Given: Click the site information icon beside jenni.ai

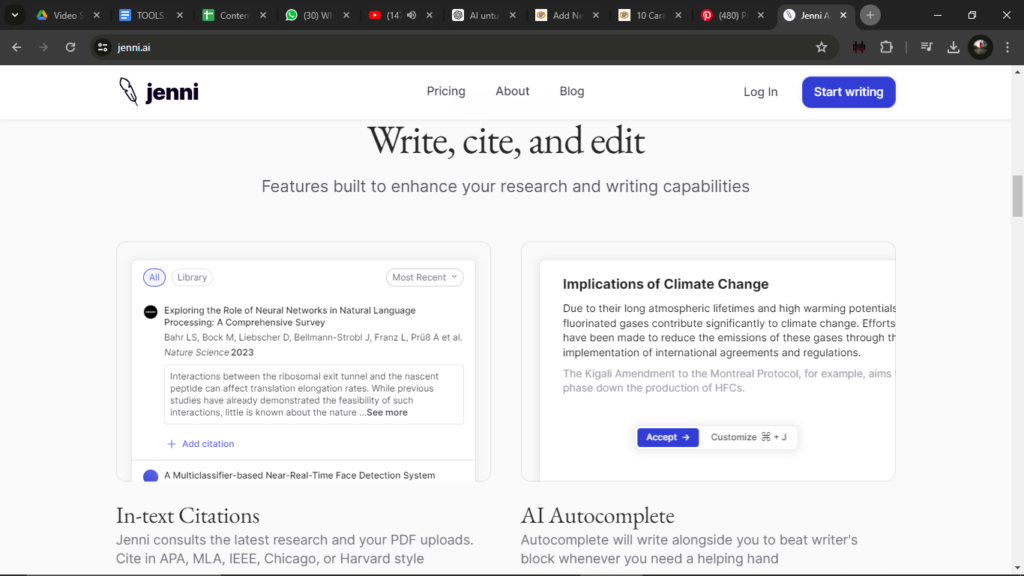Looking at the screenshot, I should click(101, 47).
